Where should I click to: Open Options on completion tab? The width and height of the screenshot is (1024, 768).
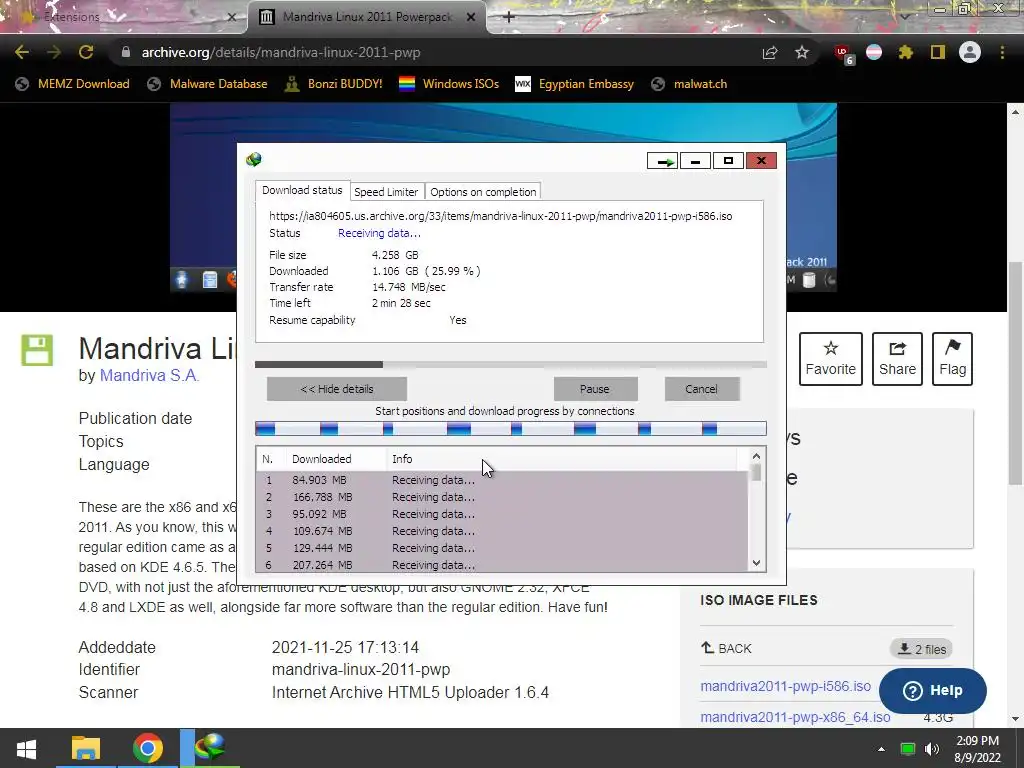[x=483, y=192]
